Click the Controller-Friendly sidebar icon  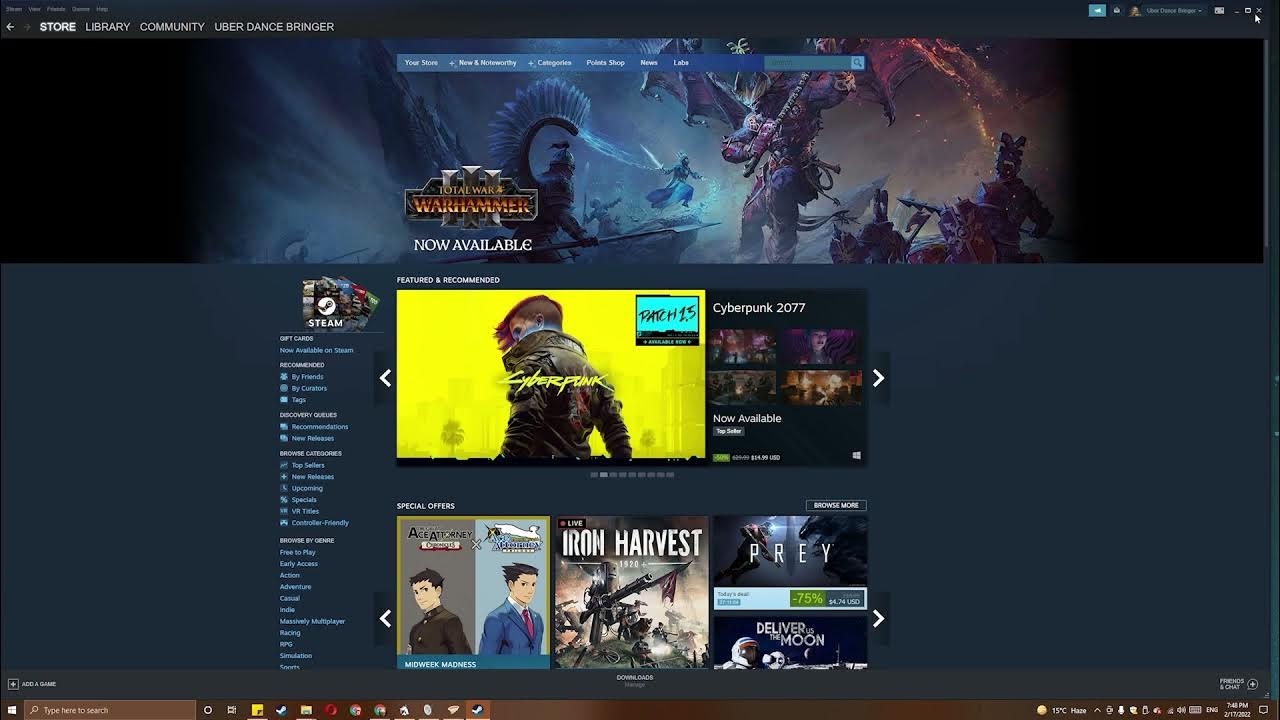pos(284,523)
